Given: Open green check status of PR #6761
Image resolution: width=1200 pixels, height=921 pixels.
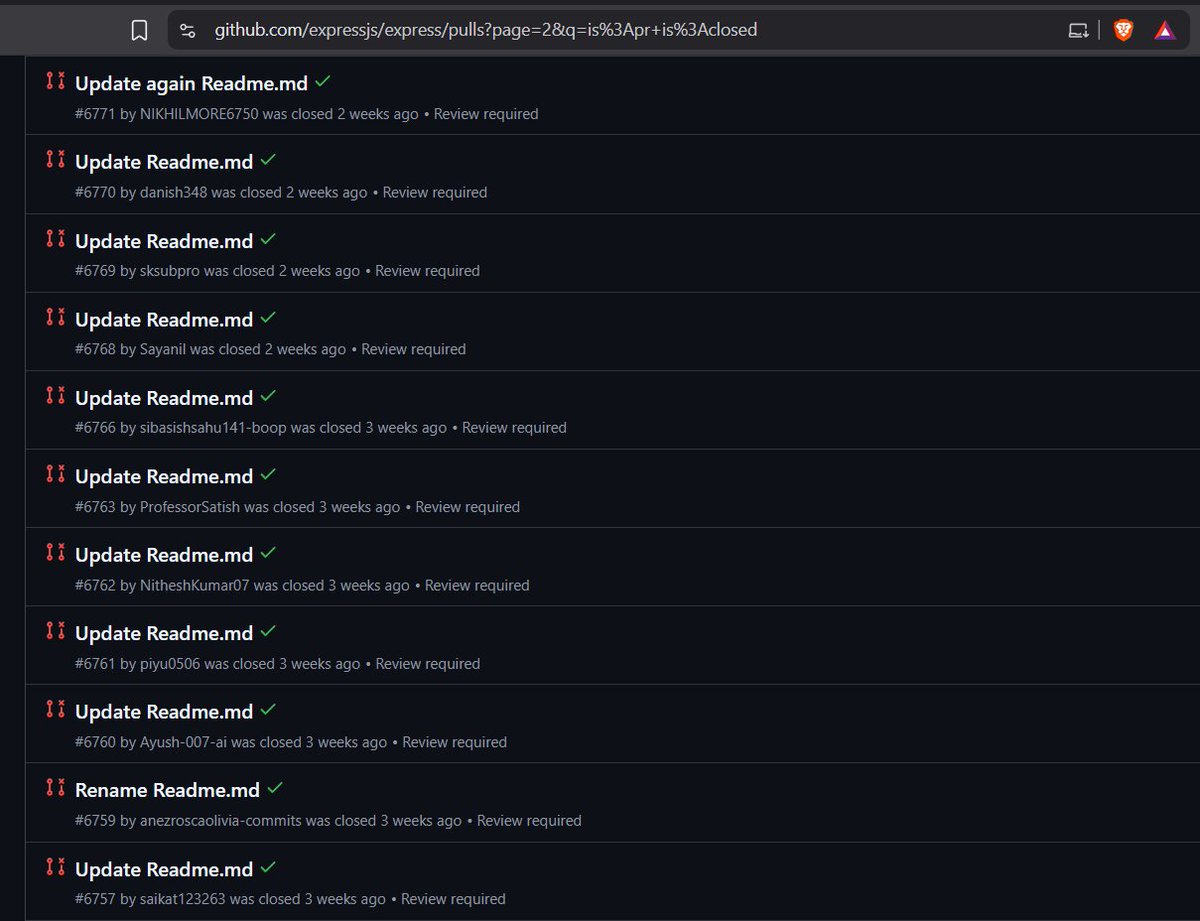Looking at the screenshot, I should coord(268,631).
